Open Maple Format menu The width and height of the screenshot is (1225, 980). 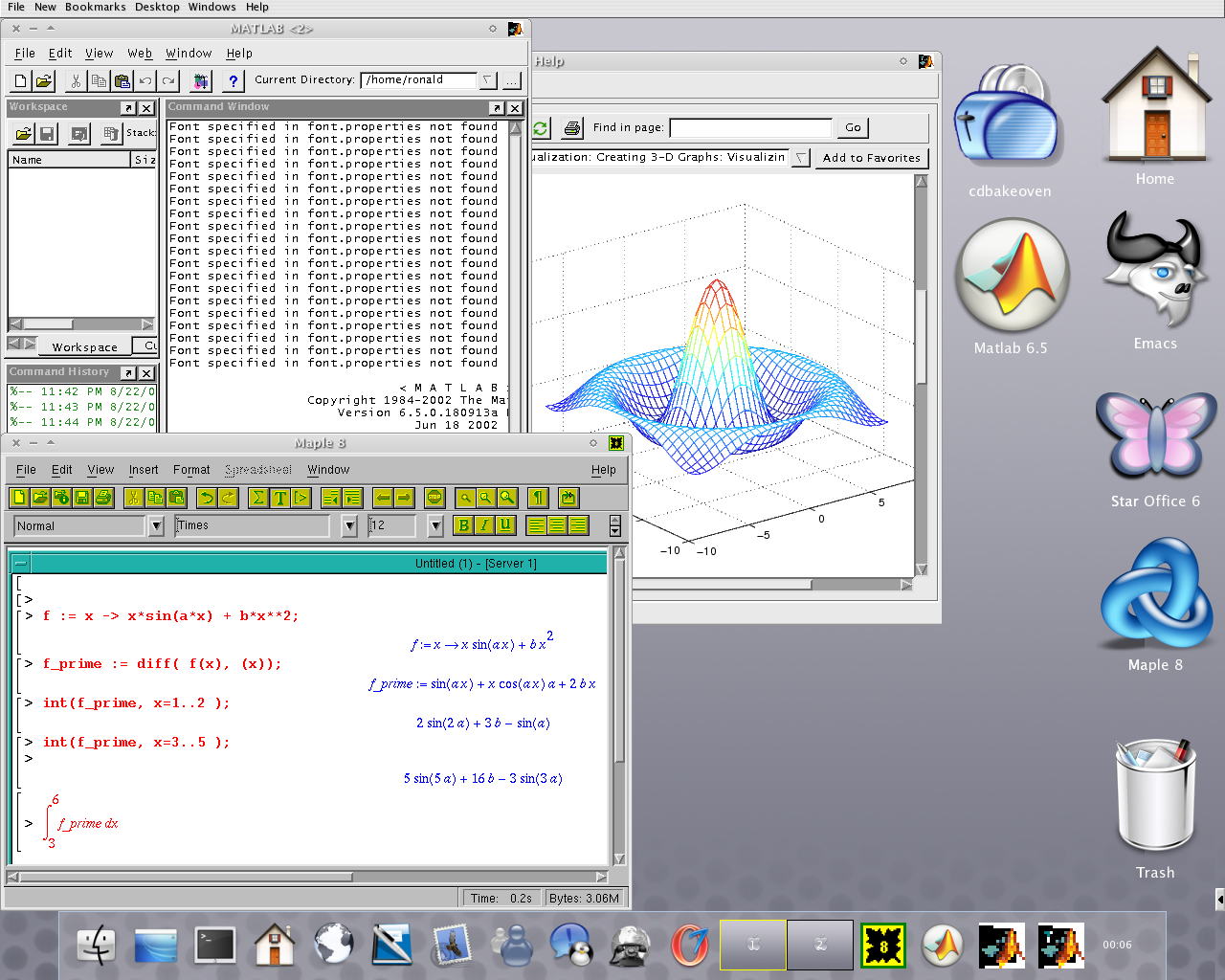[x=191, y=470]
